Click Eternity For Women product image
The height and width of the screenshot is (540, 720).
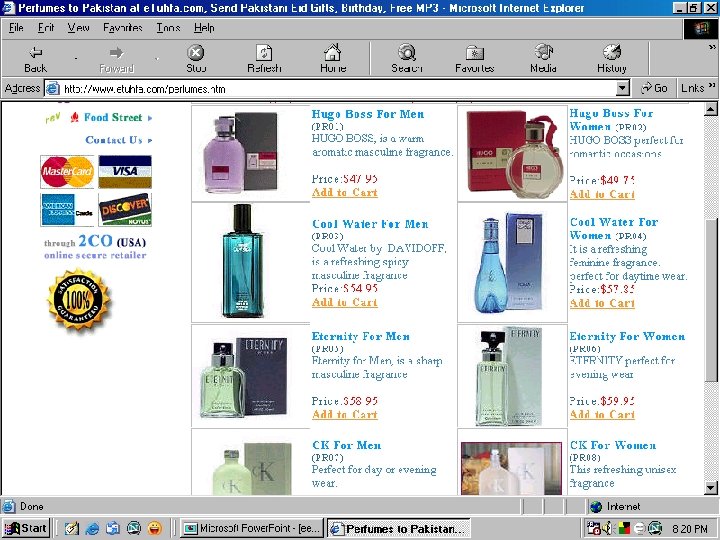coord(509,376)
